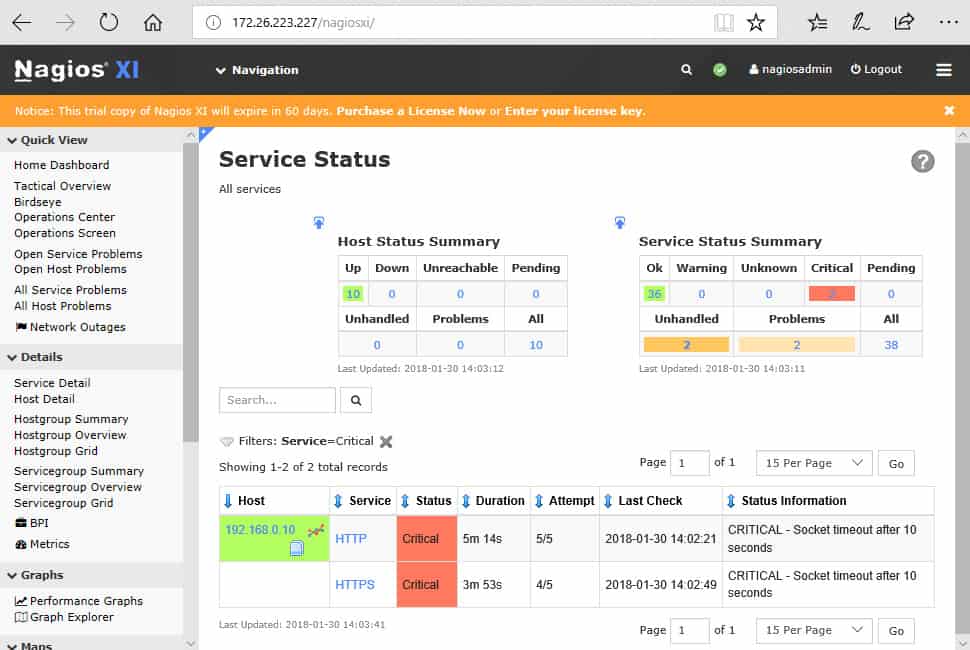This screenshot has height=650, width=970.
Task: Collapse the Details sidebar section
Action: click(x=35, y=357)
